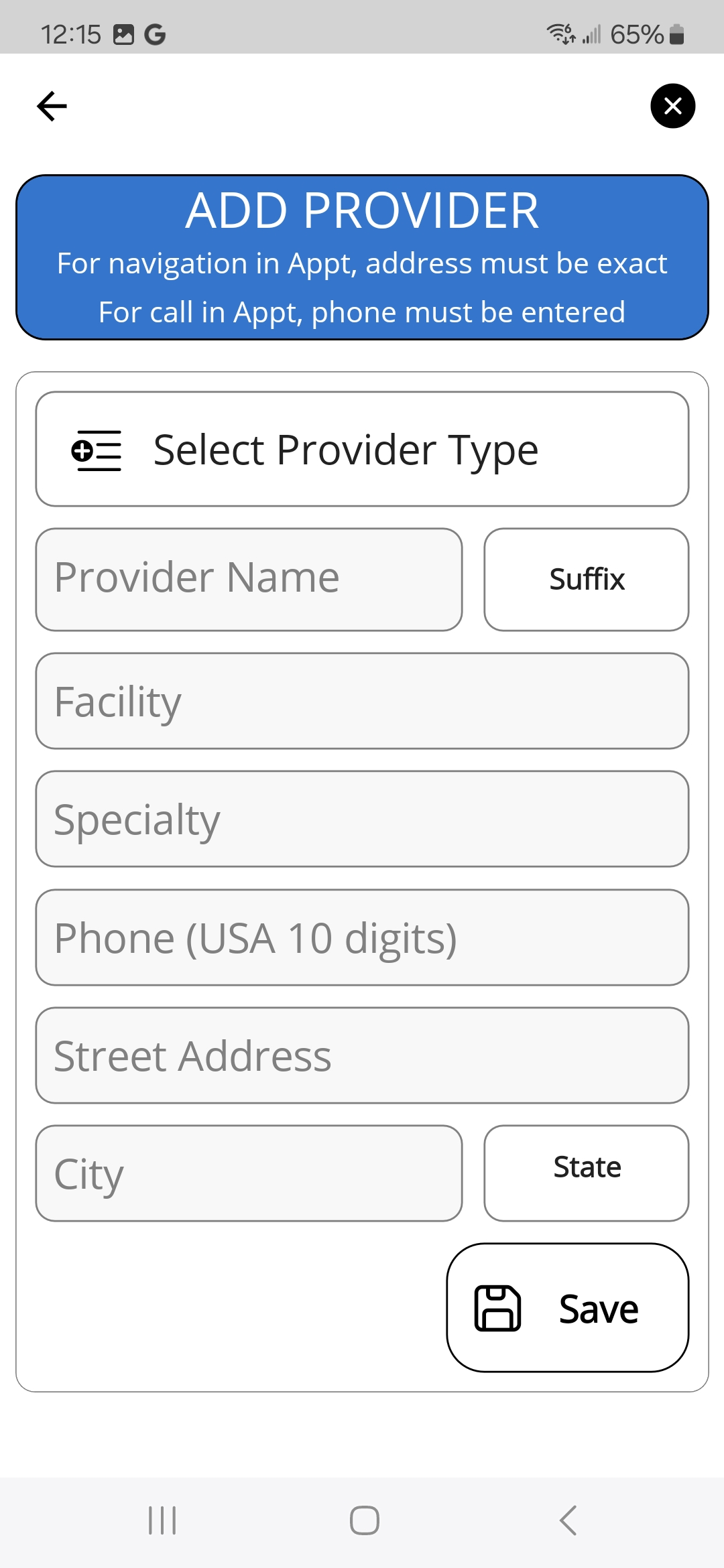Tap the picture notification icon in status bar
724x1568 pixels.
tap(123, 34)
